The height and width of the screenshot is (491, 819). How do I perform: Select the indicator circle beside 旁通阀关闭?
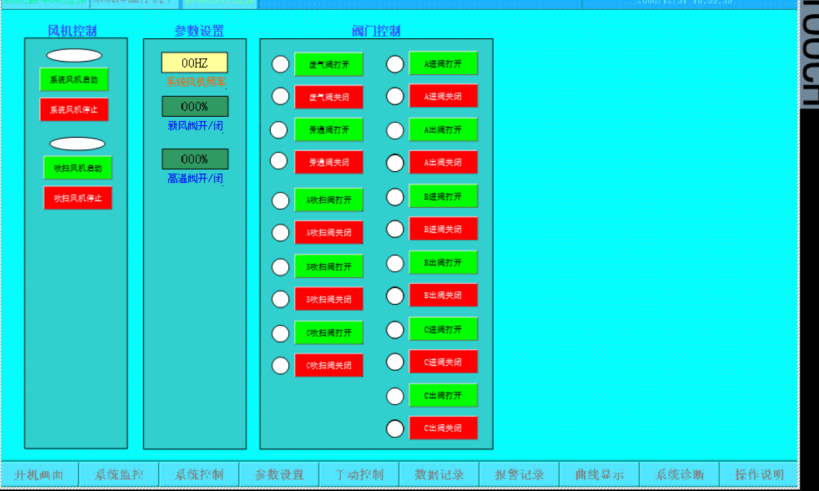[281, 161]
